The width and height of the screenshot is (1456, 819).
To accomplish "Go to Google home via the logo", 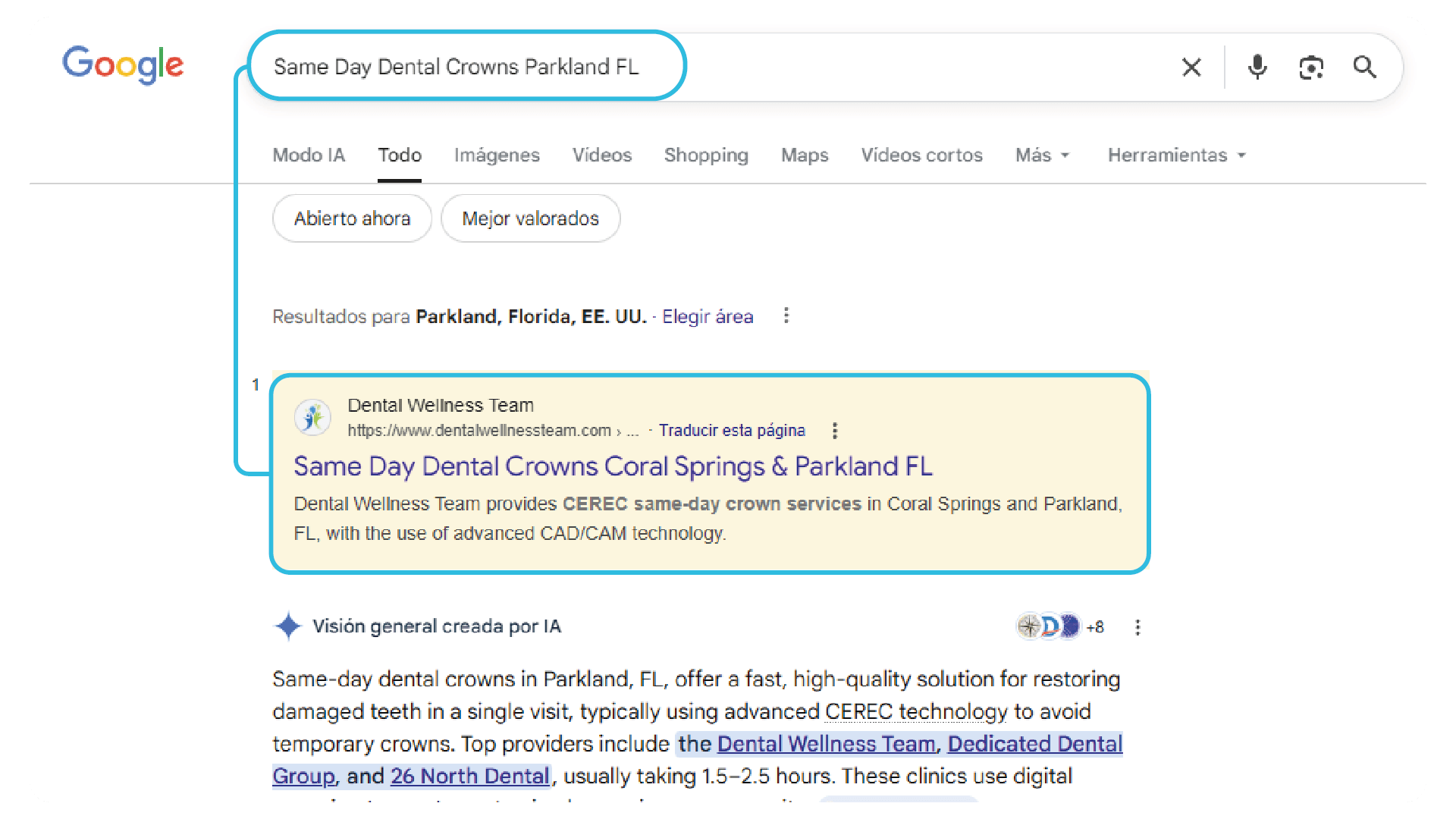I will click(123, 64).
